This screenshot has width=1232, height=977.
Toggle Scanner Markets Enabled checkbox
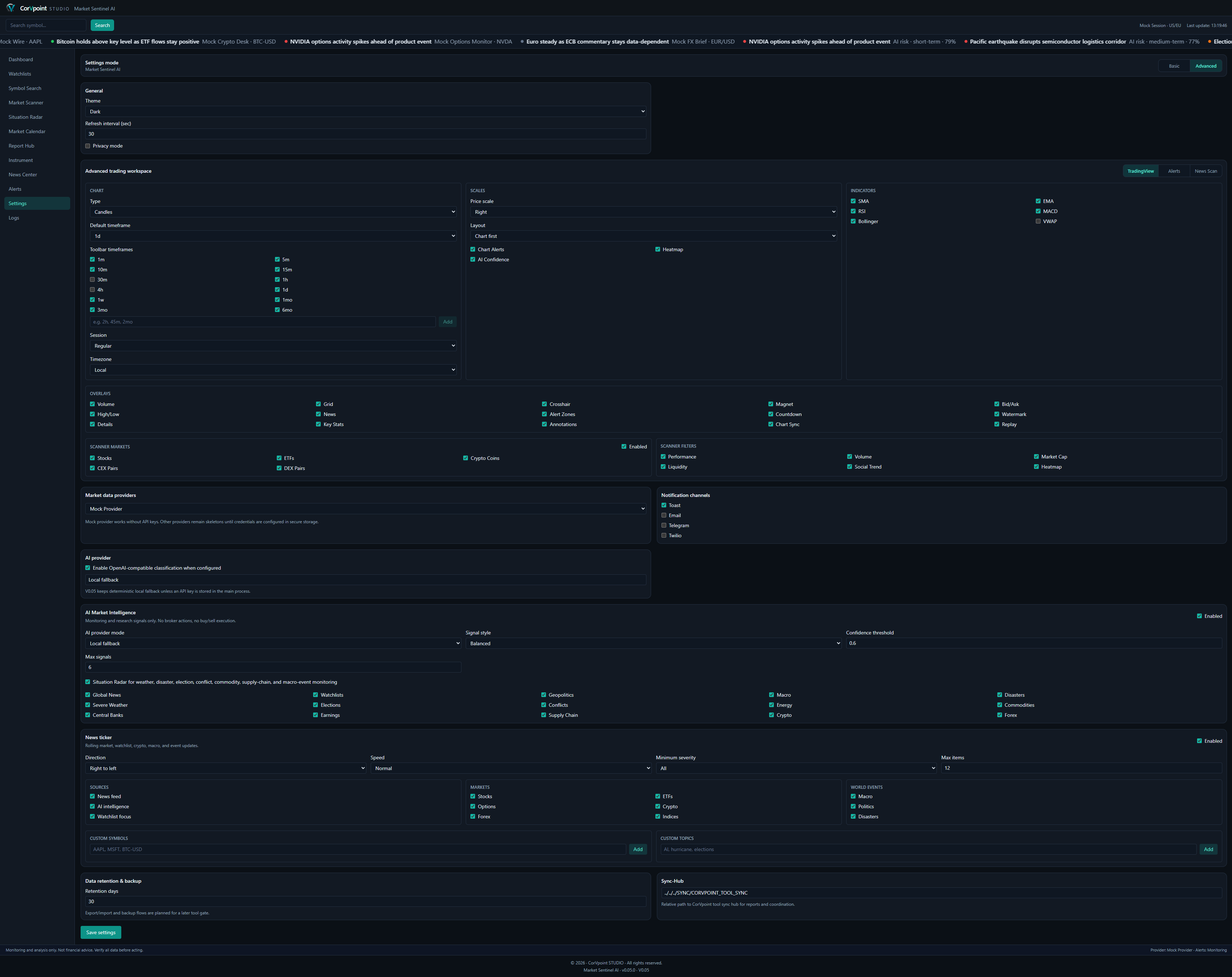624,447
